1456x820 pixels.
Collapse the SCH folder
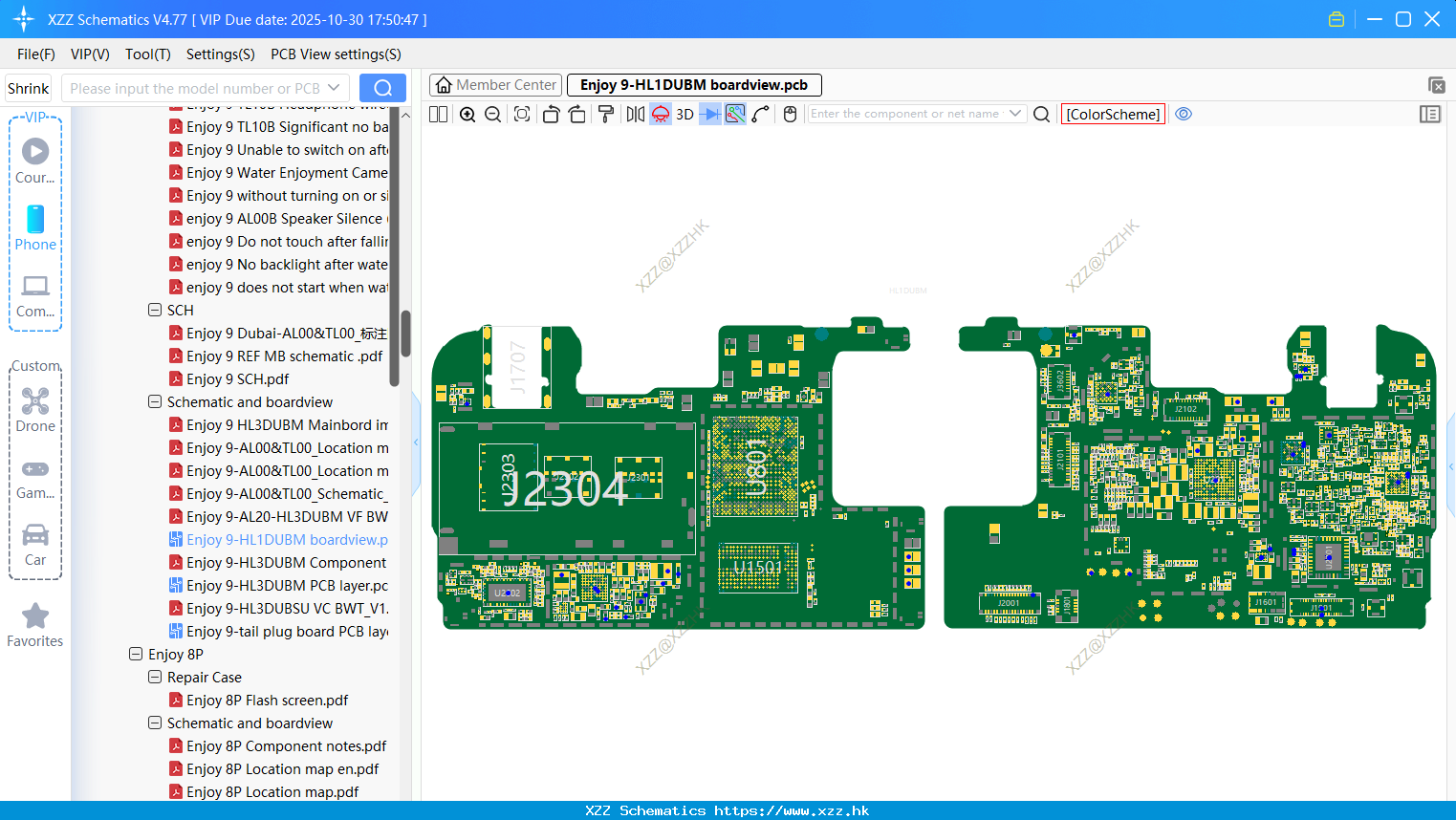point(155,310)
